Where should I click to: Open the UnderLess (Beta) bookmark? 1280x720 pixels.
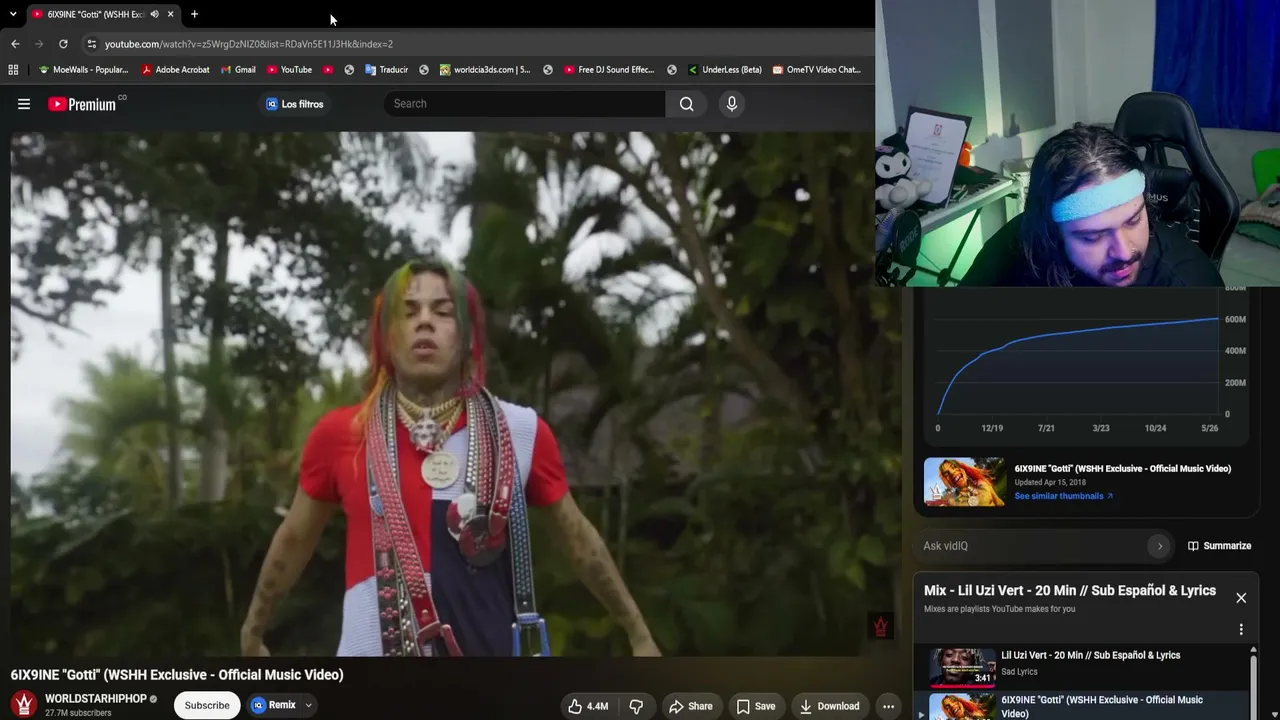(725, 70)
